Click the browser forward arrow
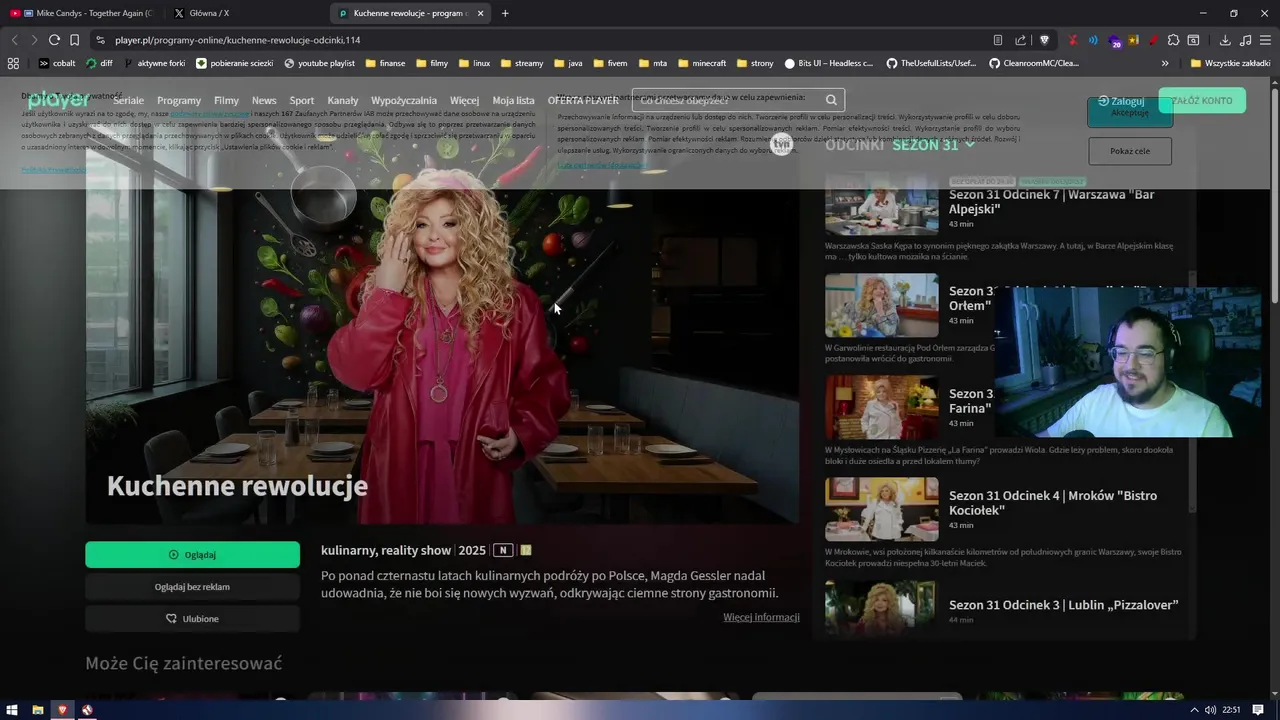 point(33,40)
